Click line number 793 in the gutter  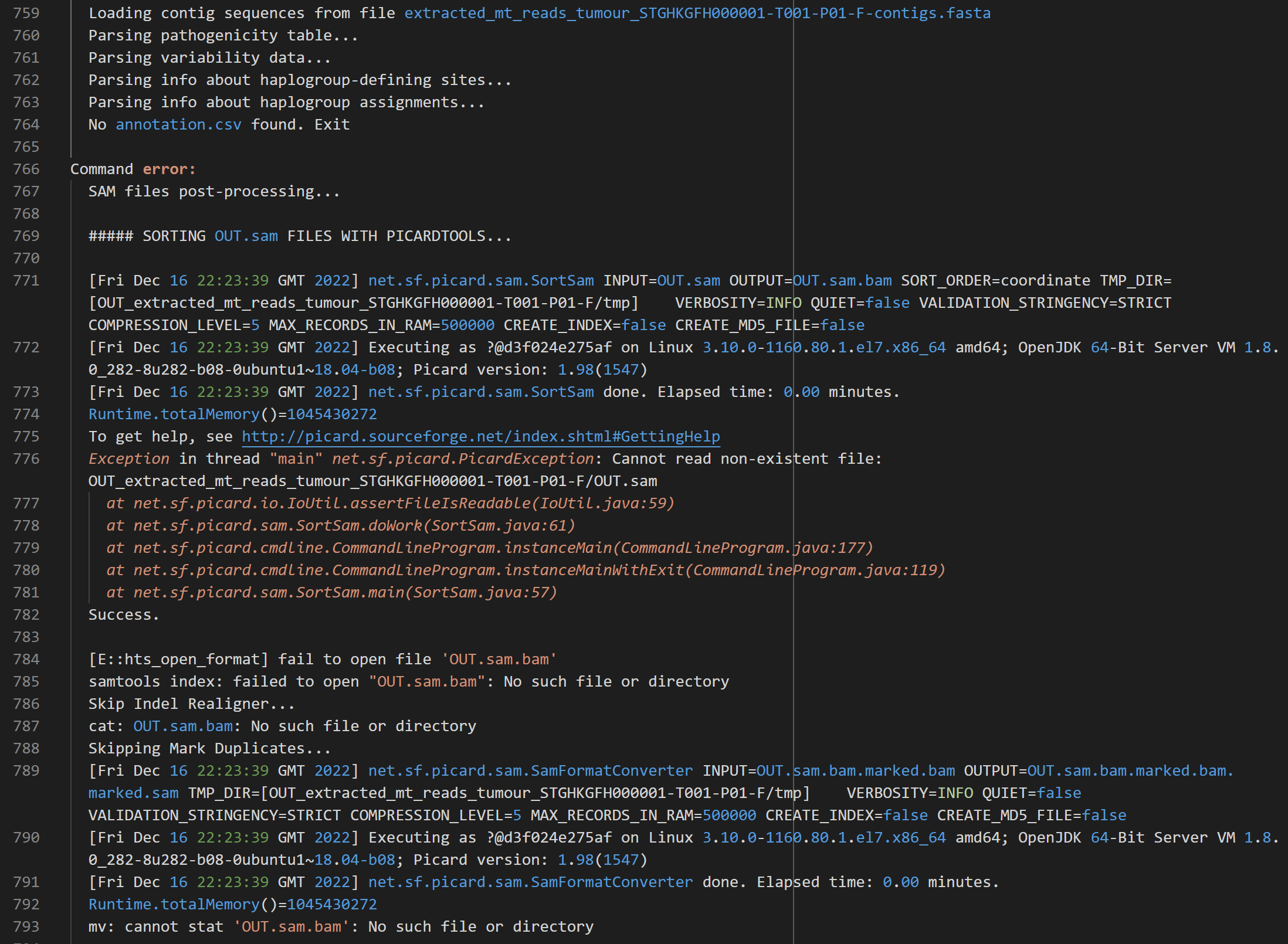26,926
